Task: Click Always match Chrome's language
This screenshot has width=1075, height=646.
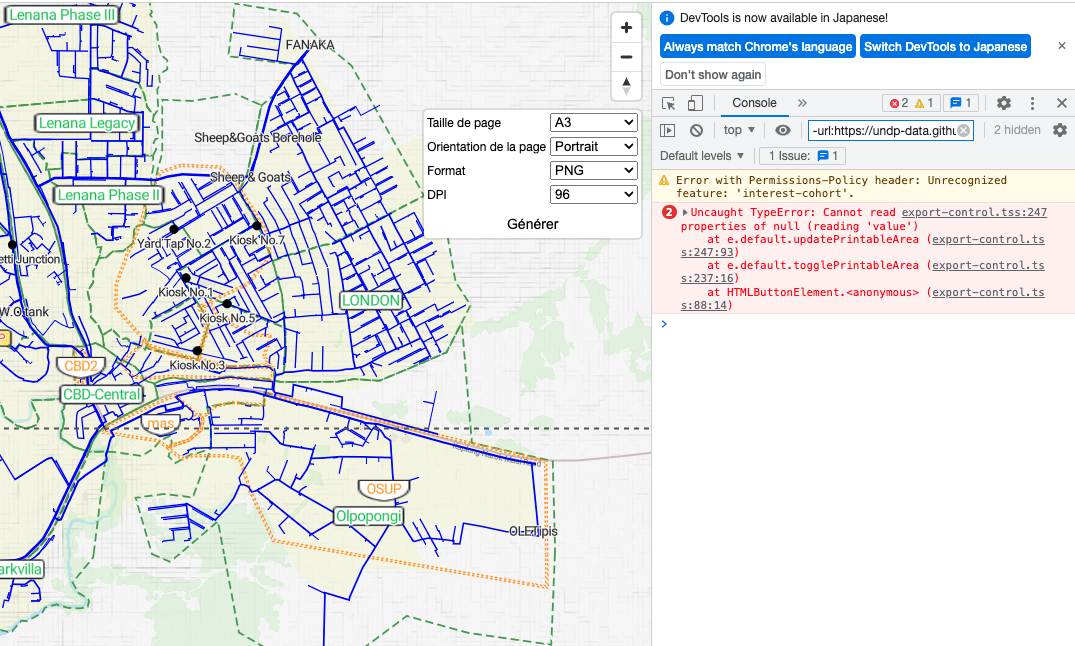Action: coord(758,47)
